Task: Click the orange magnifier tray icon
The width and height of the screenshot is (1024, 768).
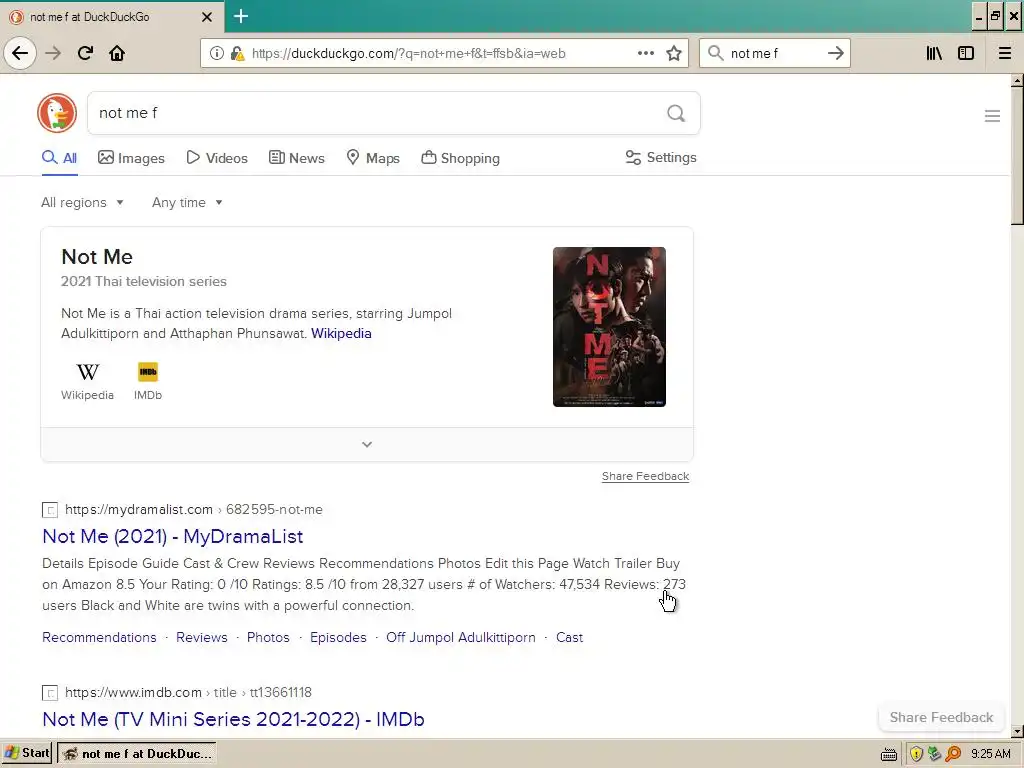Action: coord(953,754)
